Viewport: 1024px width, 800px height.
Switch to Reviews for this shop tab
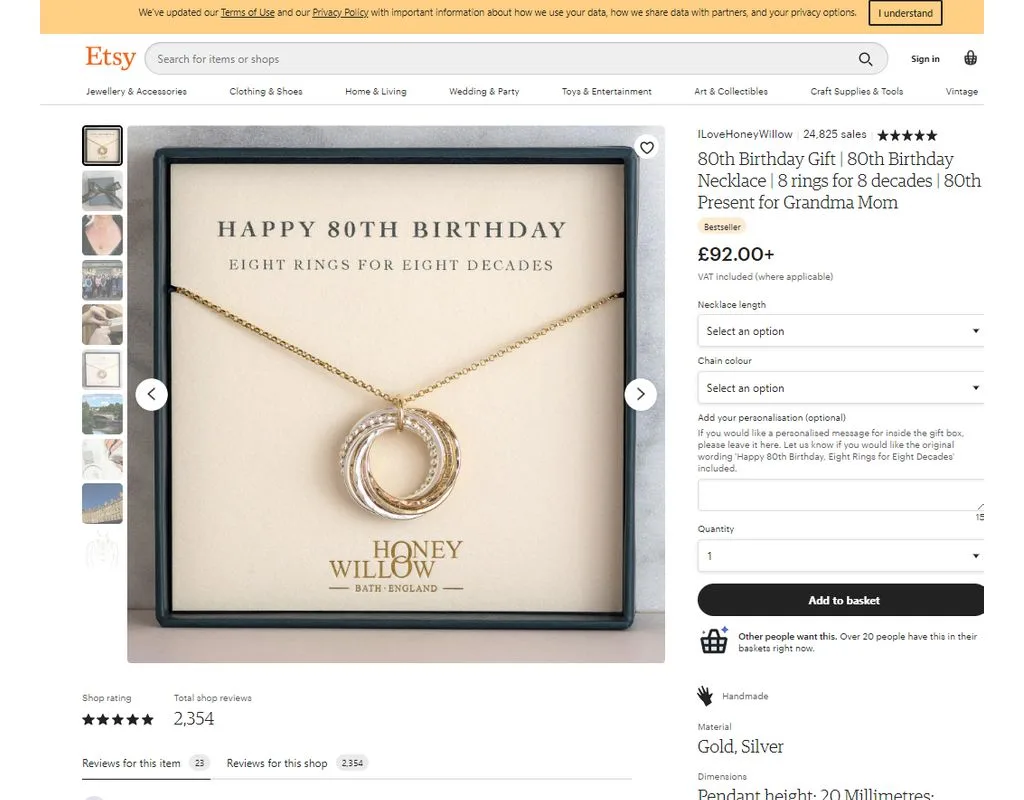tap(277, 763)
